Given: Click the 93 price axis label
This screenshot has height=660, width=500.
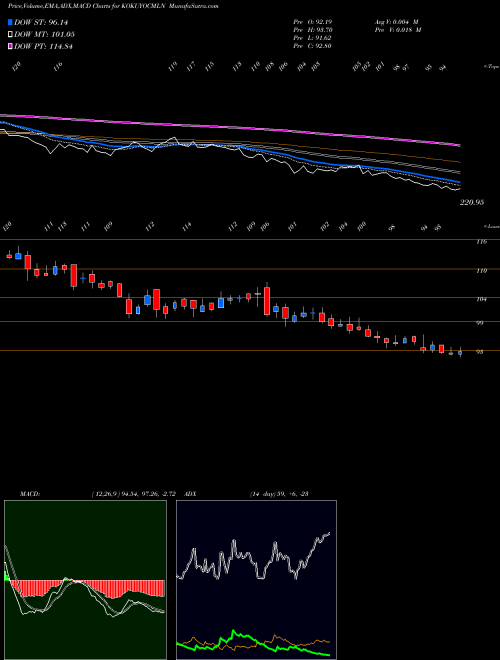Looking at the screenshot, I should click(x=479, y=352).
